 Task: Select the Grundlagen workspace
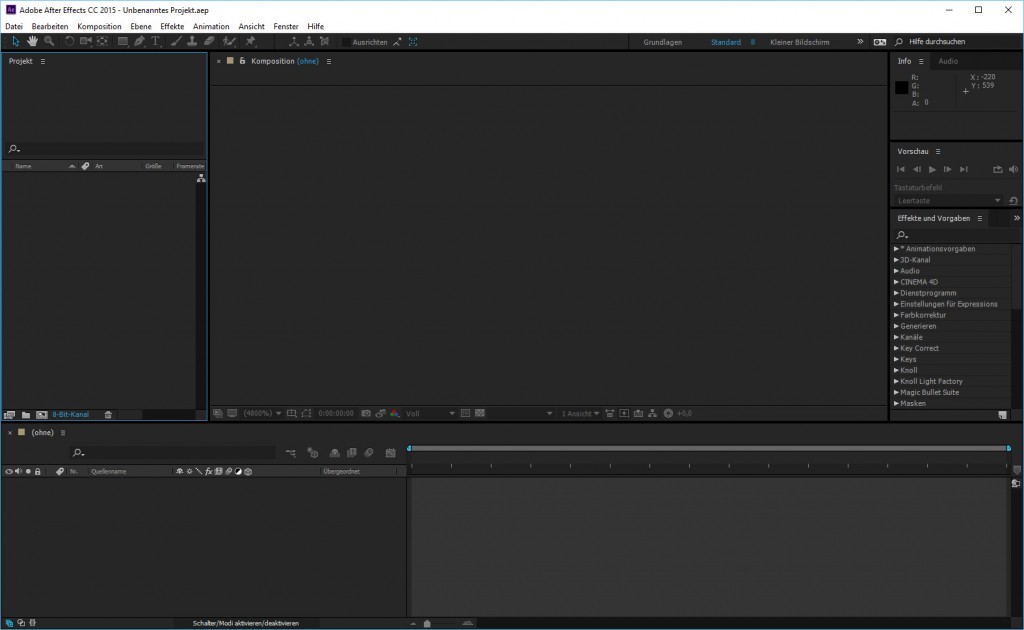pyautogui.click(x=663, y=42)
